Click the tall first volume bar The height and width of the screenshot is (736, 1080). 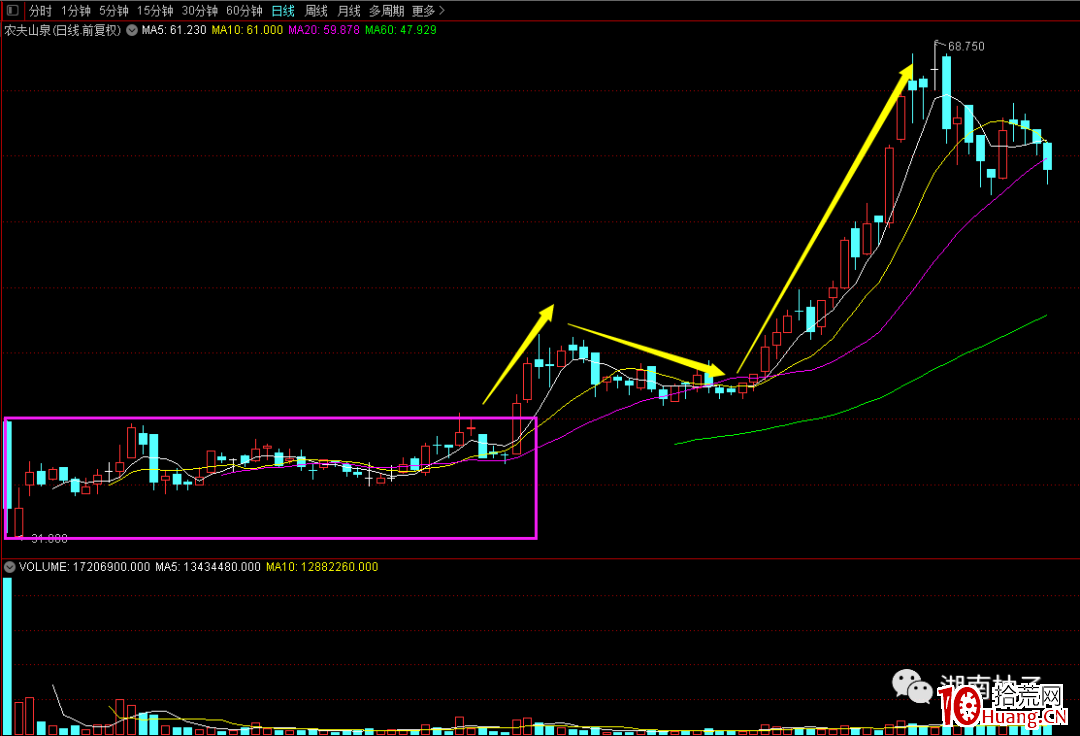[8, 656]
